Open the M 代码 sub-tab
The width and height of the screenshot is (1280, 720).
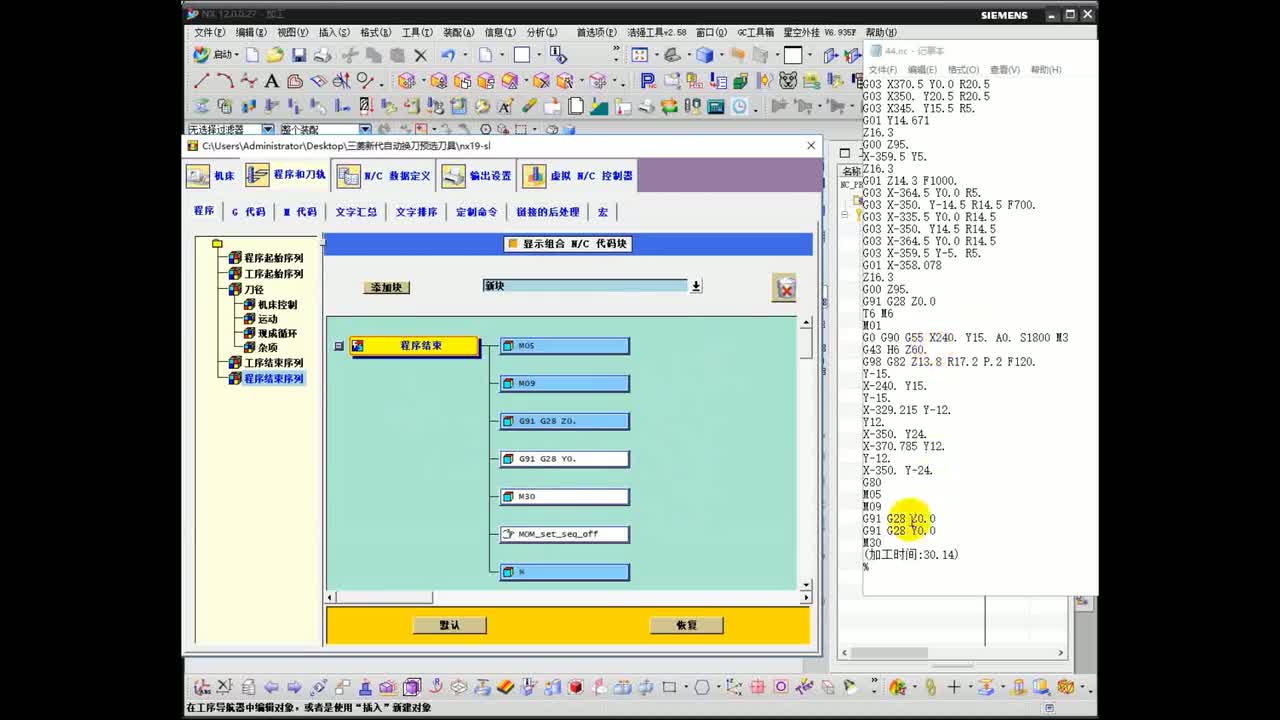[300, 212]
